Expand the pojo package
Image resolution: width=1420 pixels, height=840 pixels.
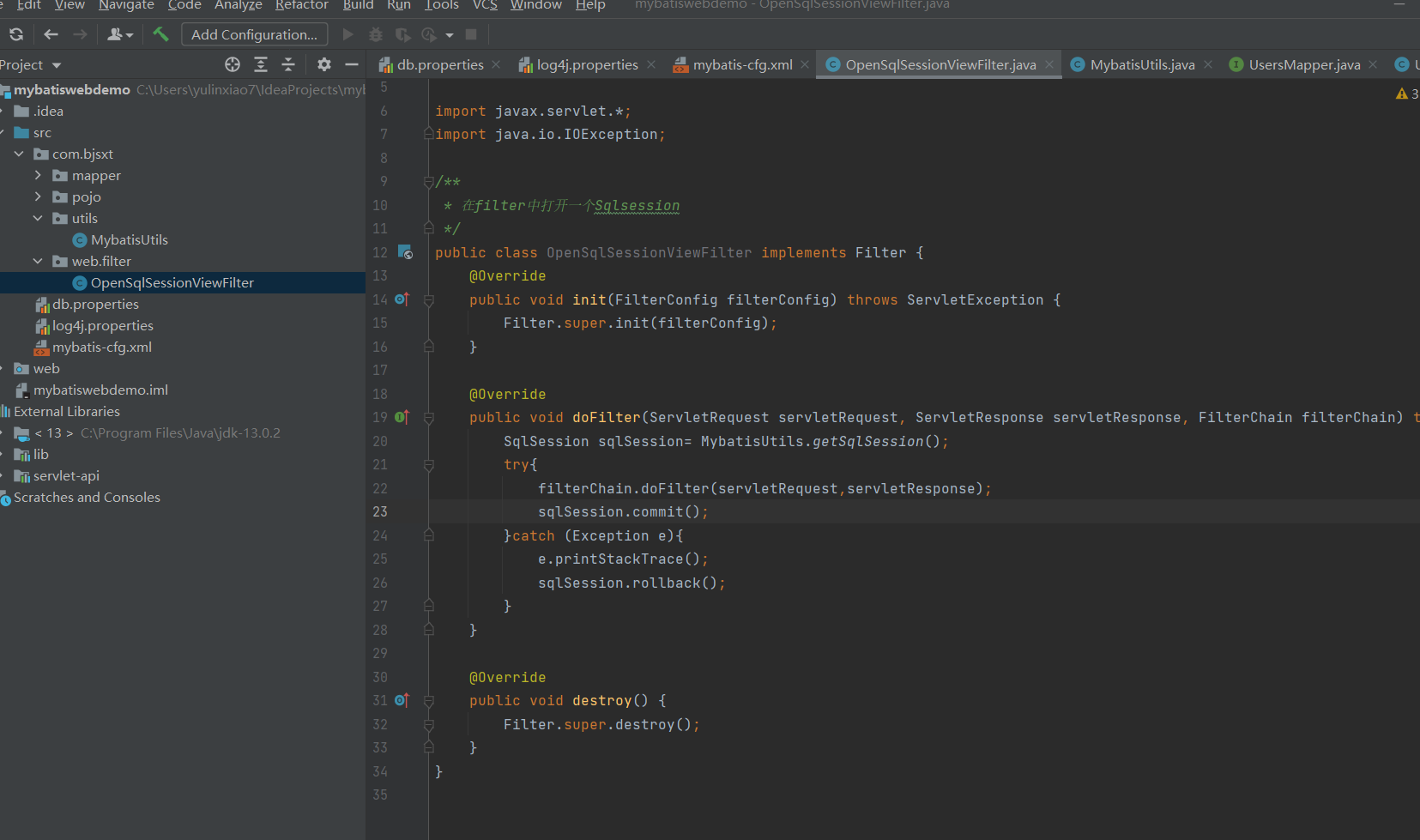tap(38, 196)
